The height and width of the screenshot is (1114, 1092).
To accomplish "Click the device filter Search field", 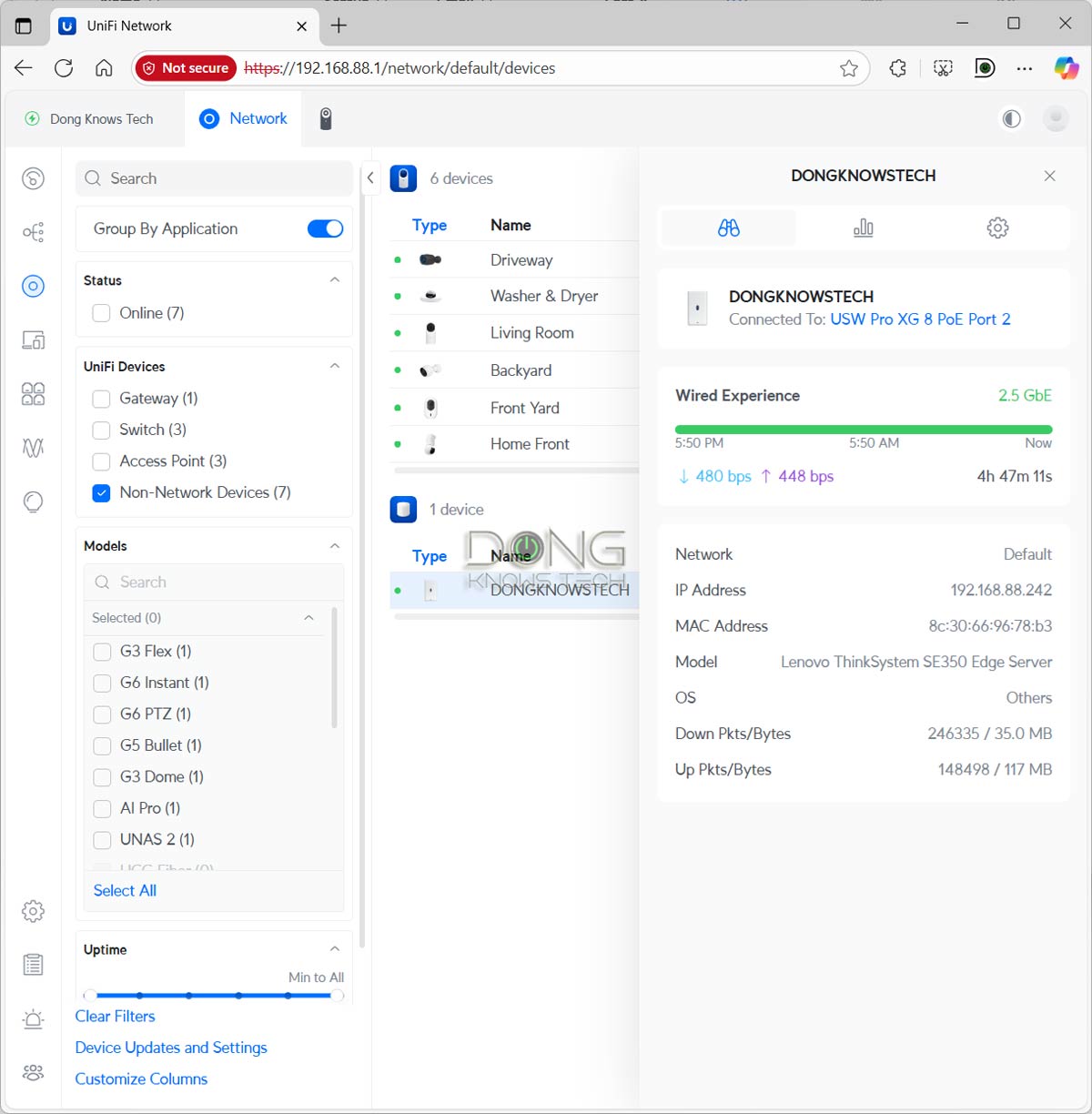I will 214,178.
